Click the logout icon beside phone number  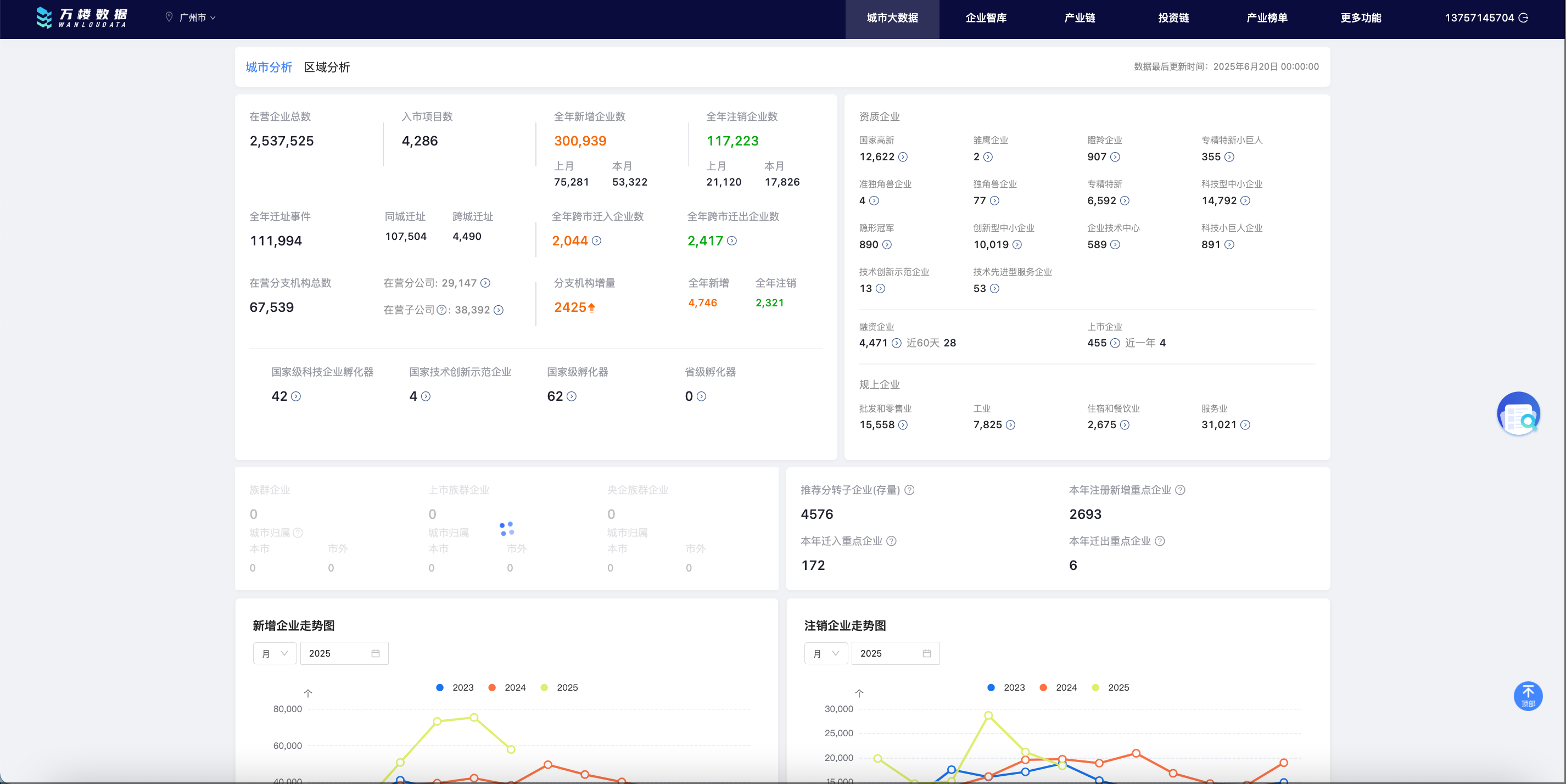[1523, 18]
